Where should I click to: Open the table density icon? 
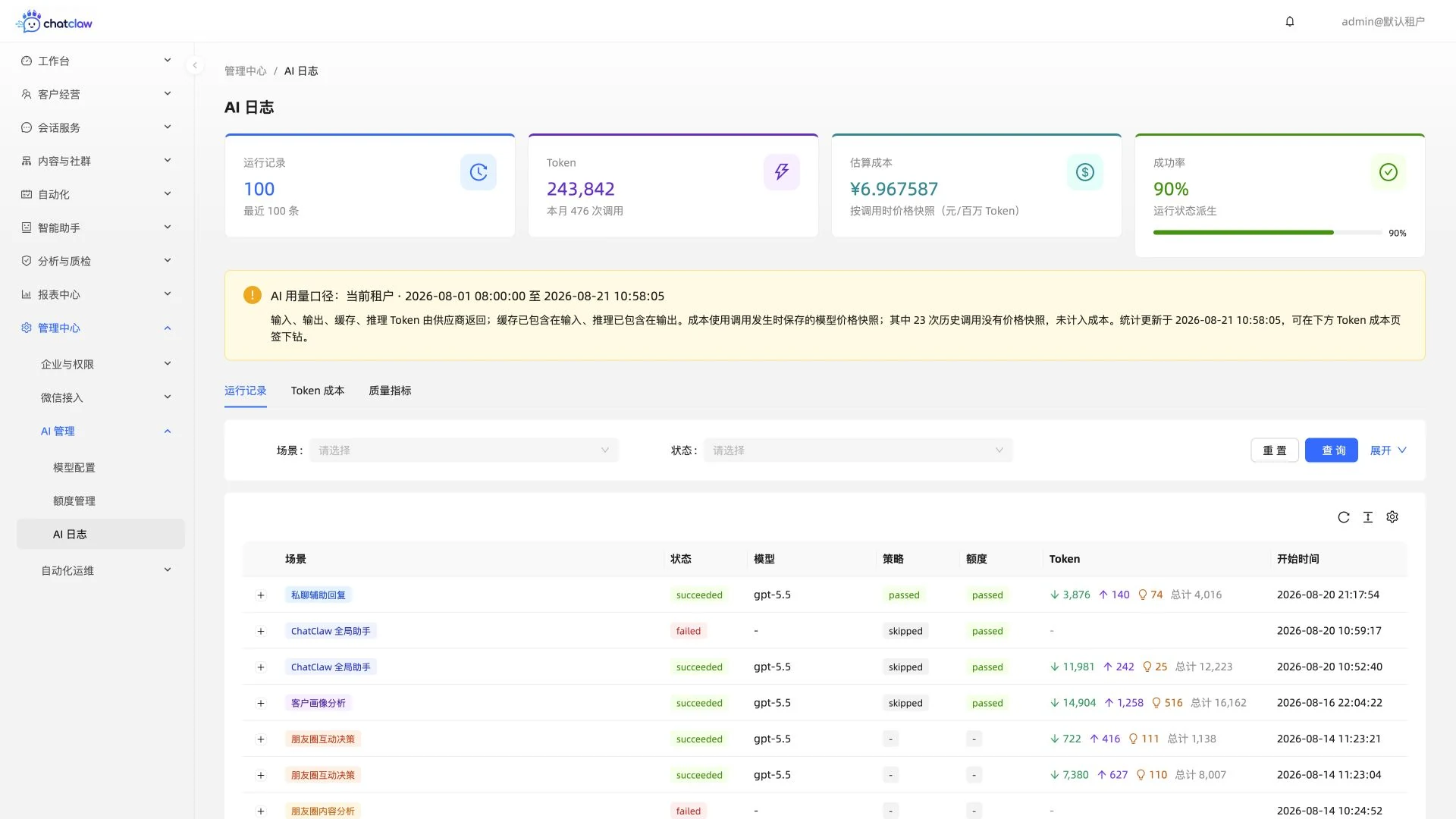[x=1368, y=517]
